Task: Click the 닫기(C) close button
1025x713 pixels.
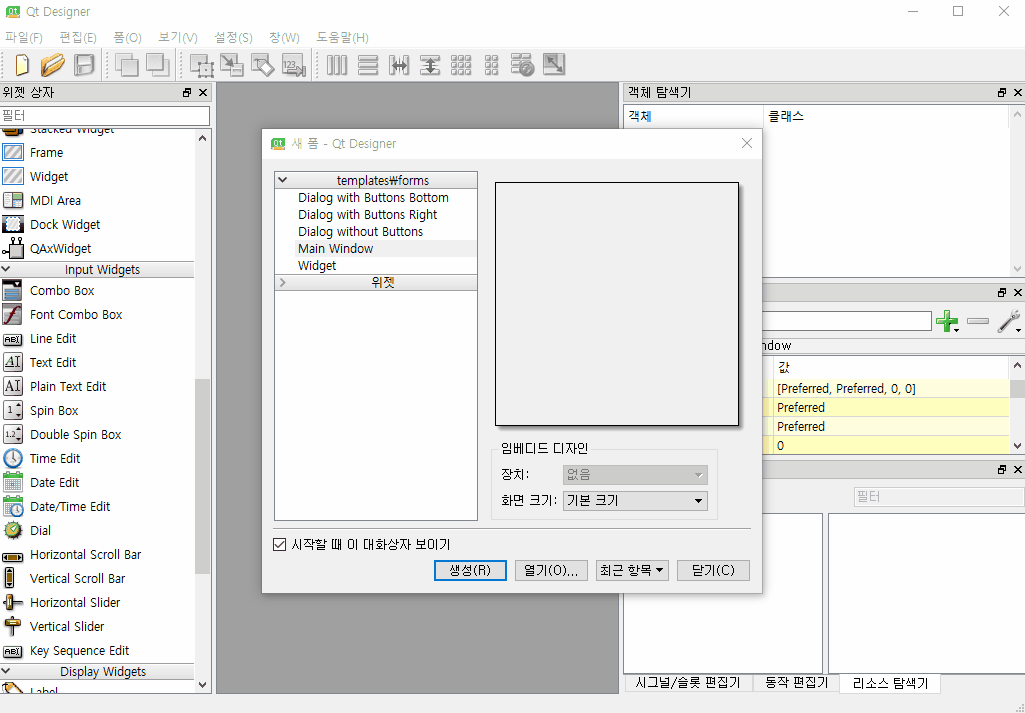Action: pyautogui.click(x=713, y=571)
